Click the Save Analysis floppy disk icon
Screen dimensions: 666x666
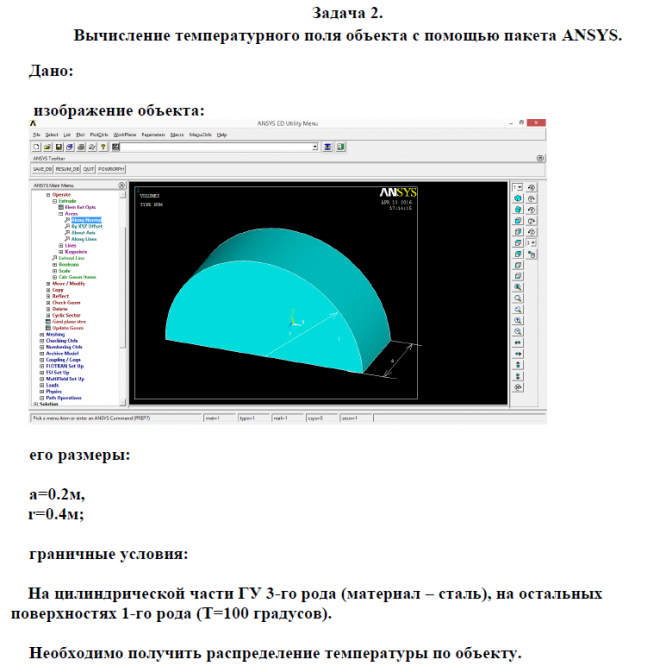59,147
